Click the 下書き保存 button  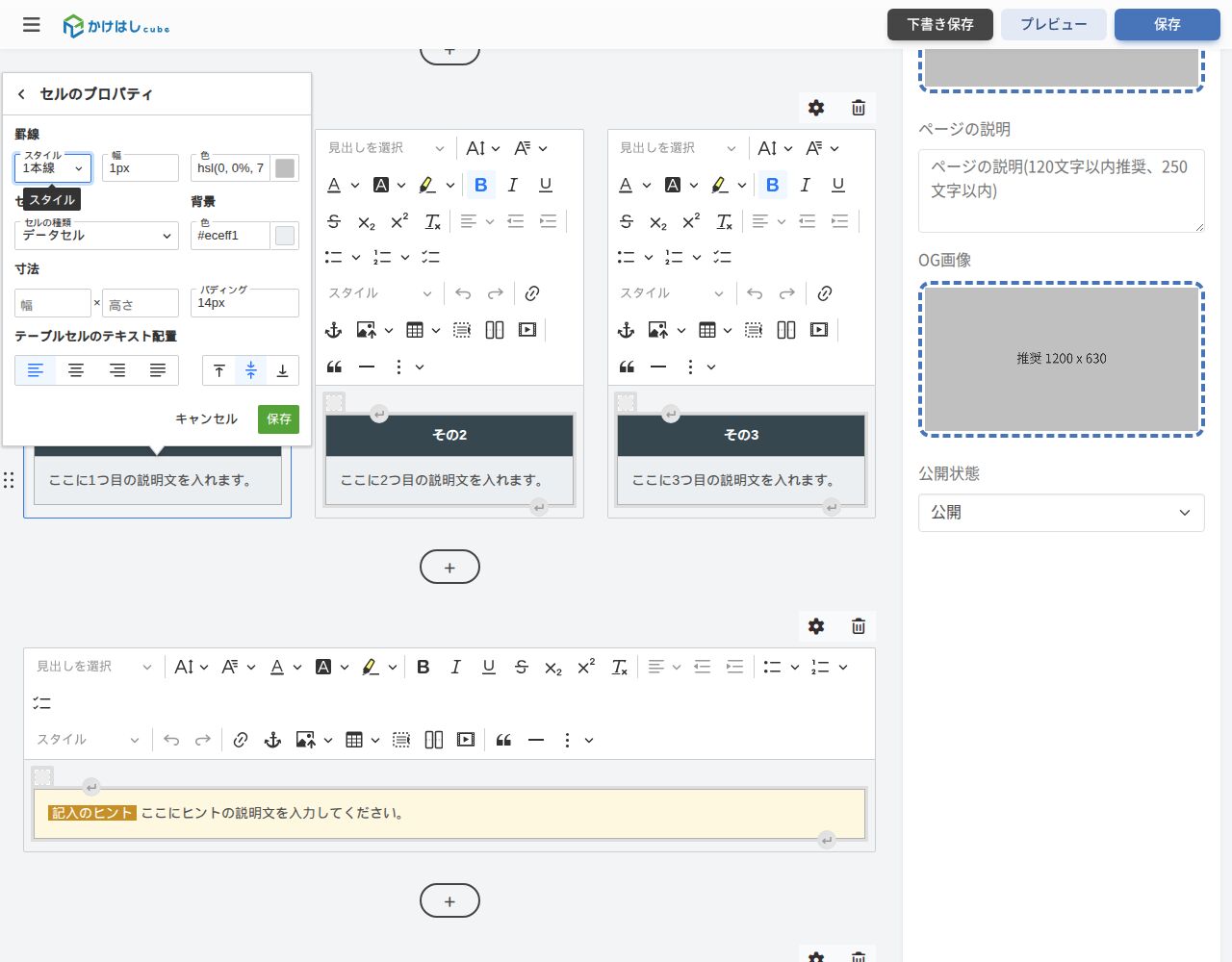pyautogui.click(x=940, y=25)
